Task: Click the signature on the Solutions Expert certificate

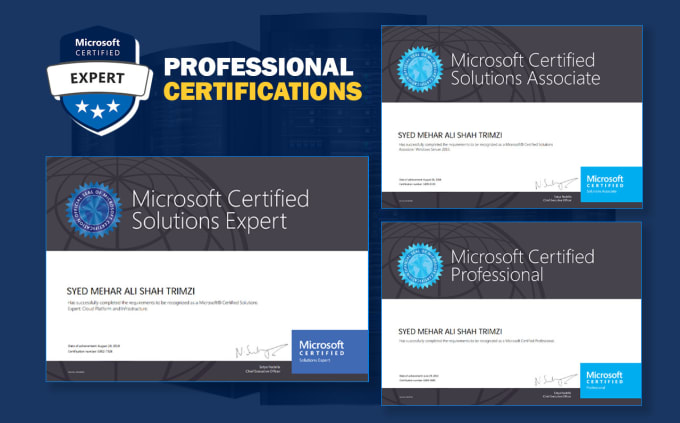Action: click(x=262, y=351)
